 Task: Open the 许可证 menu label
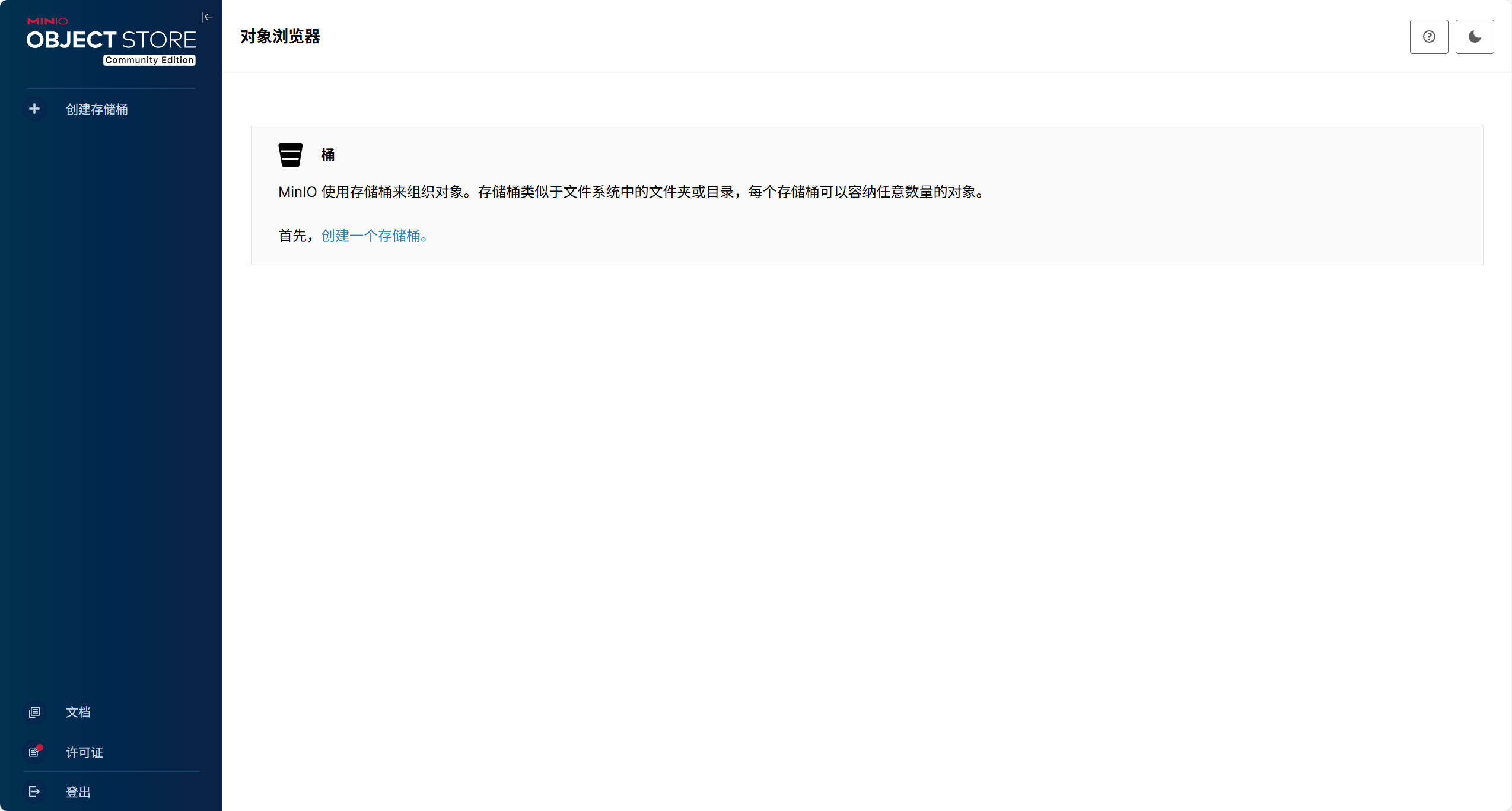tap(84, 752)
